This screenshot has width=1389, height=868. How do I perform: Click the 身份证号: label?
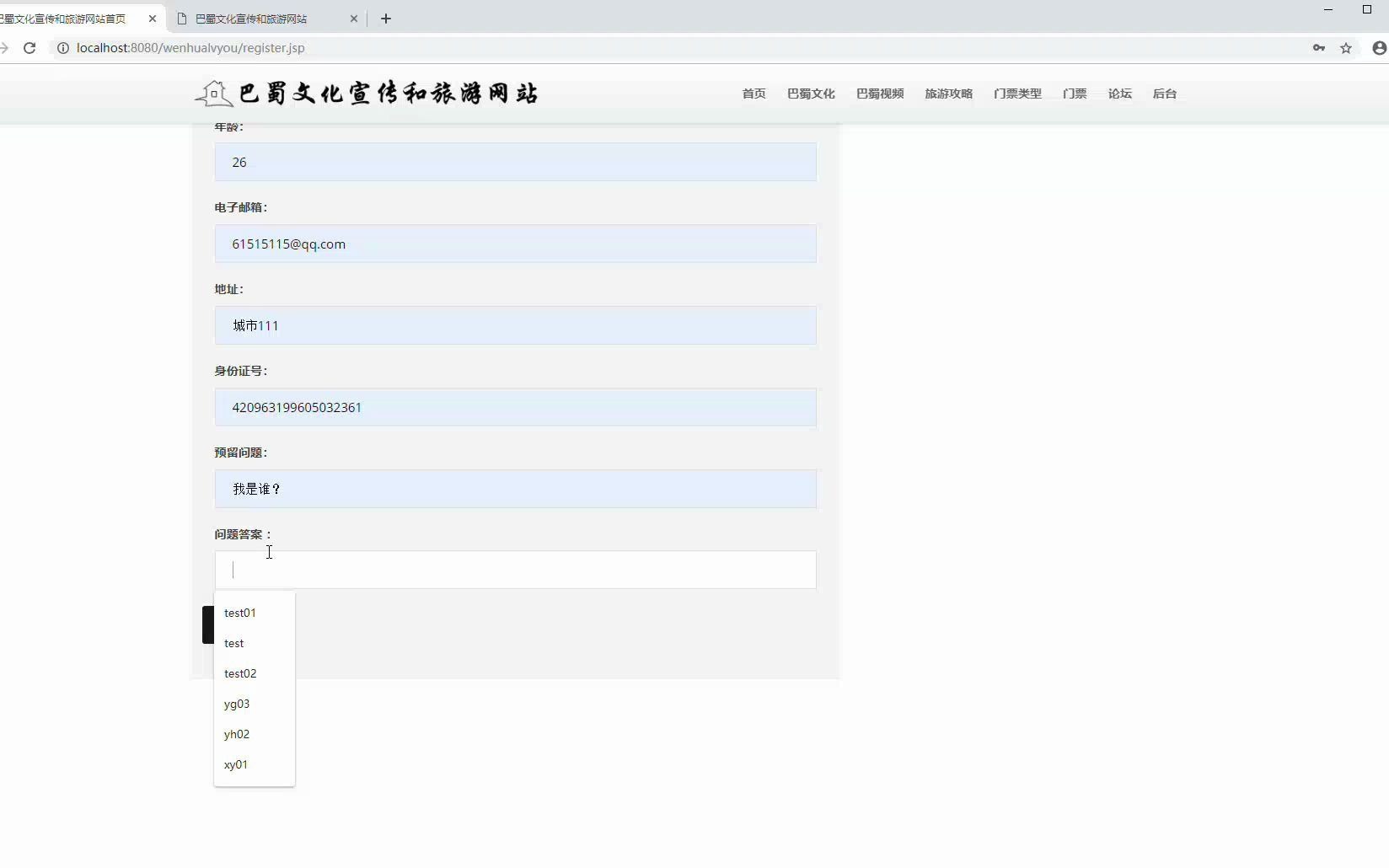pos(241,371)
